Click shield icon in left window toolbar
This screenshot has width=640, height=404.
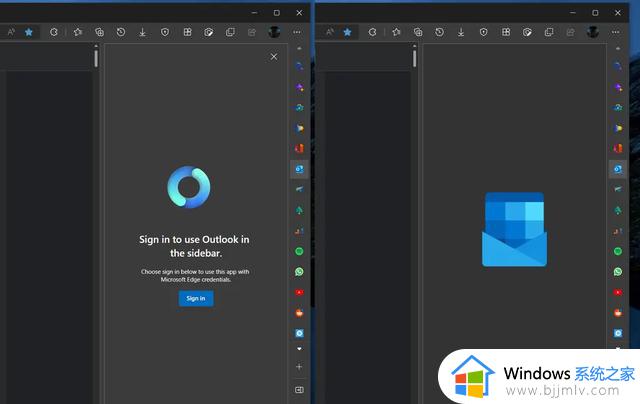[x=165, y=32]
